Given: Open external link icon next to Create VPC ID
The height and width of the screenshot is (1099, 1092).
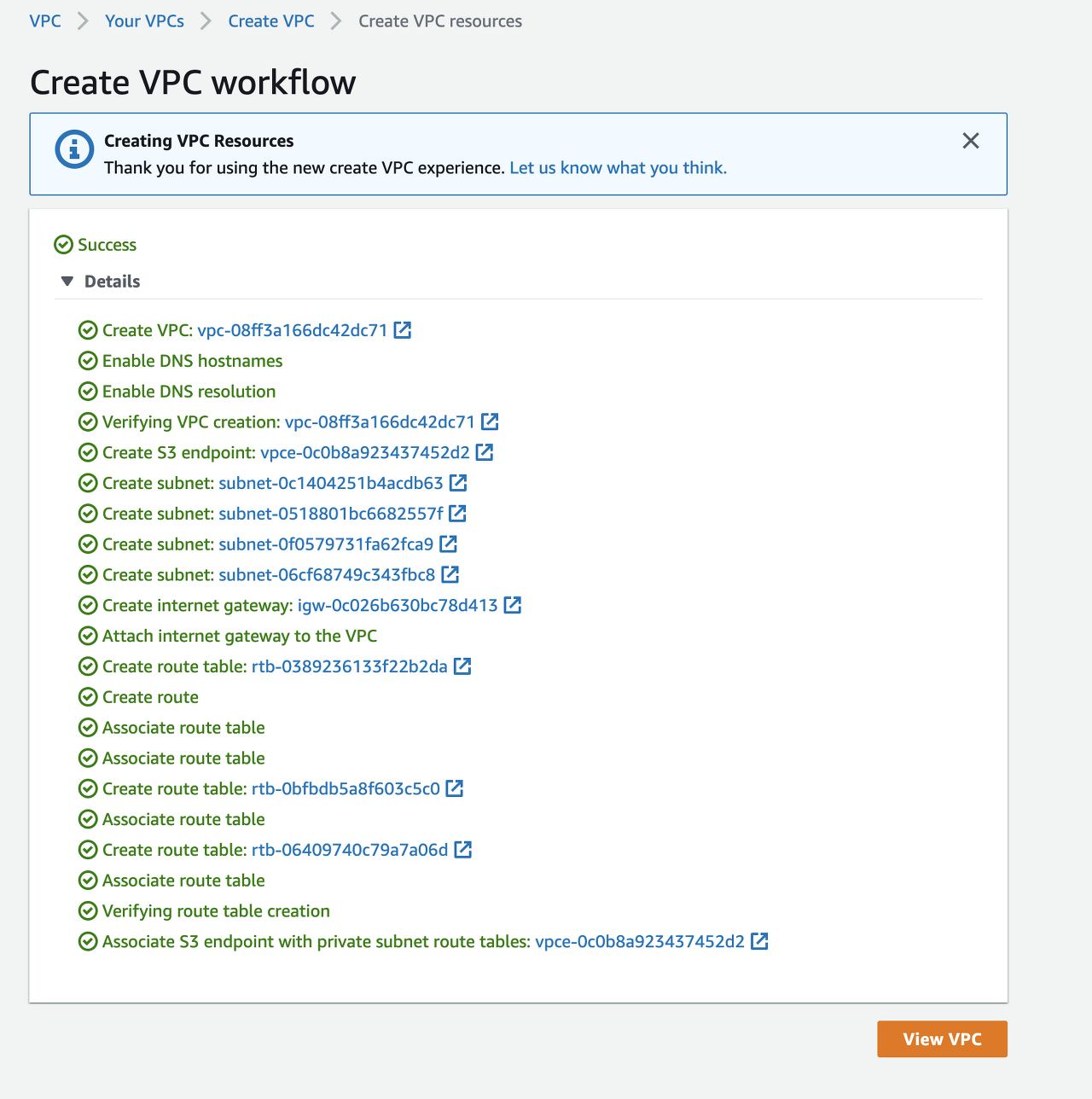Looking at the screenshot, I should coord(403,330).
